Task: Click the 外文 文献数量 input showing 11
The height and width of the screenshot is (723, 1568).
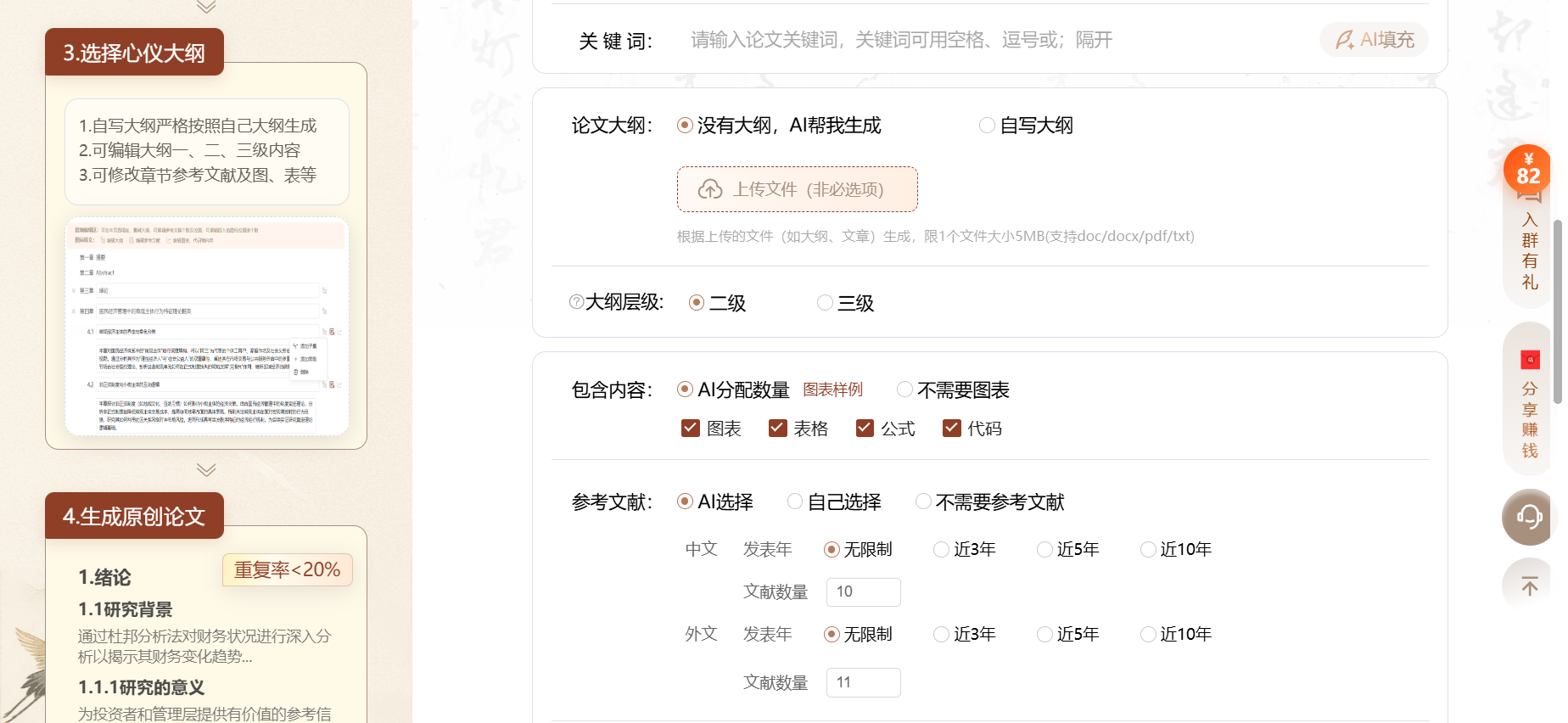Action: point(863,682)
